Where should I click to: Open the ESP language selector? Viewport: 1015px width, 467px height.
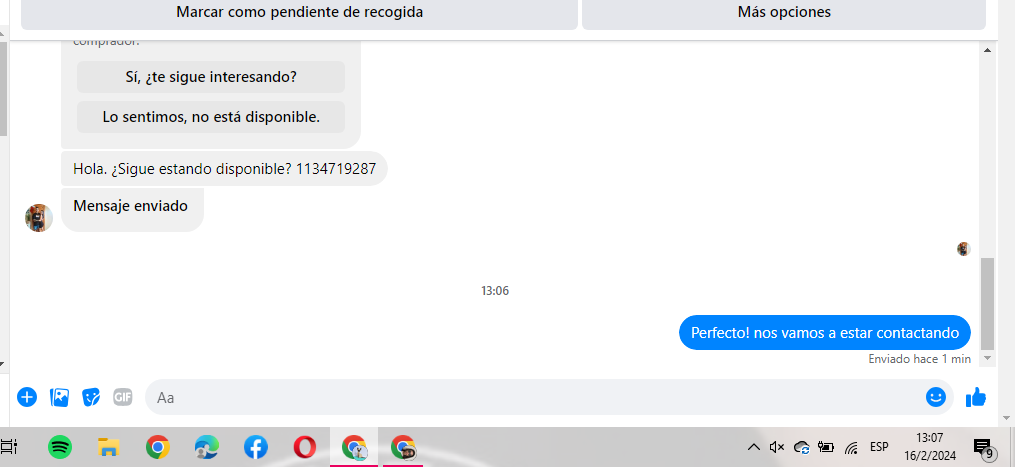click(879, 447)
